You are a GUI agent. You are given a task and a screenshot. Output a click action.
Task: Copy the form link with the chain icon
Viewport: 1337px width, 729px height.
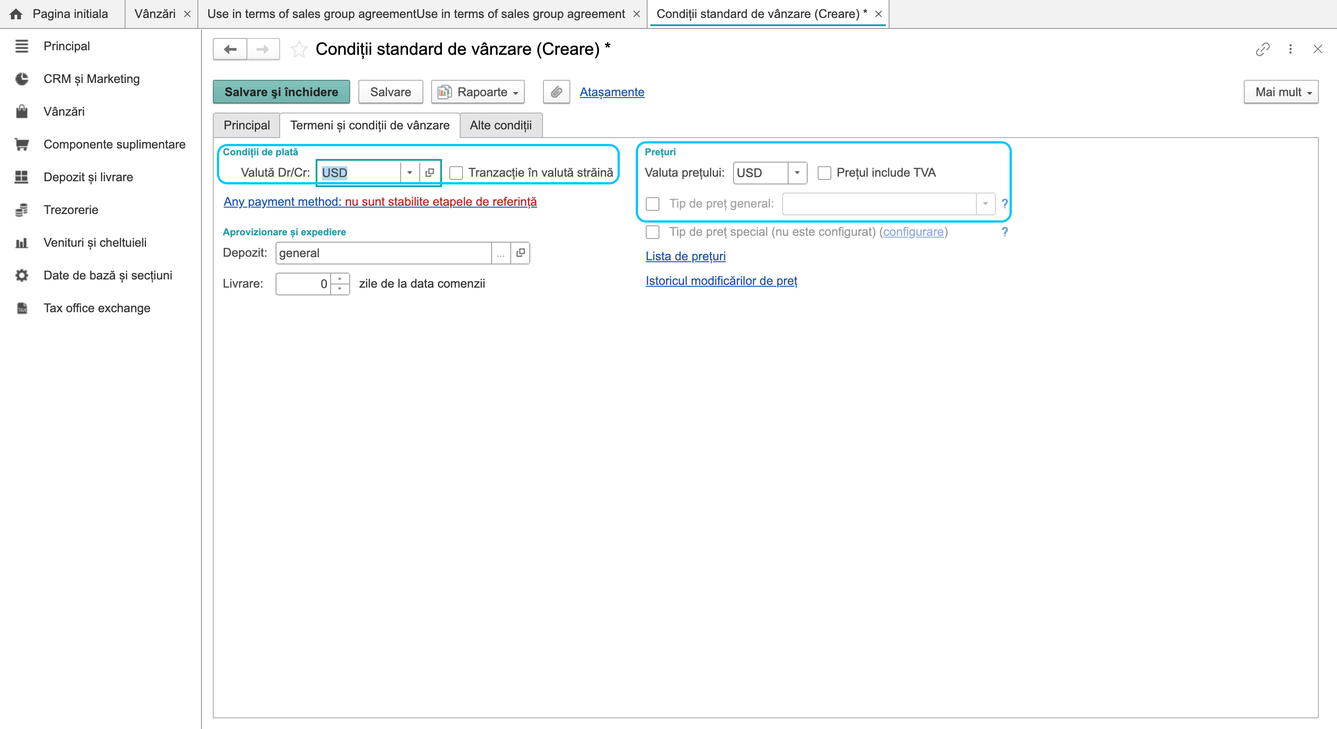click(1263, 49)
